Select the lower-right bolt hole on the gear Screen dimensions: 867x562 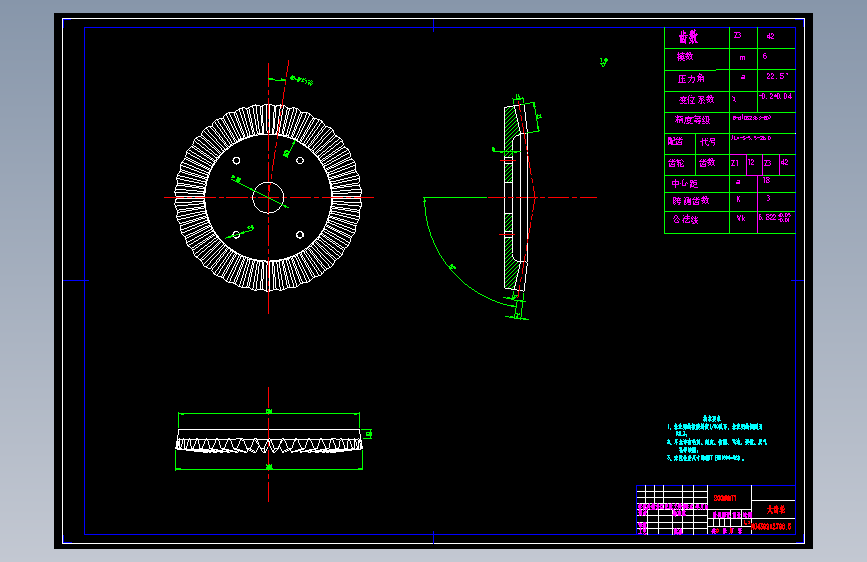click(x=300, y=235)
